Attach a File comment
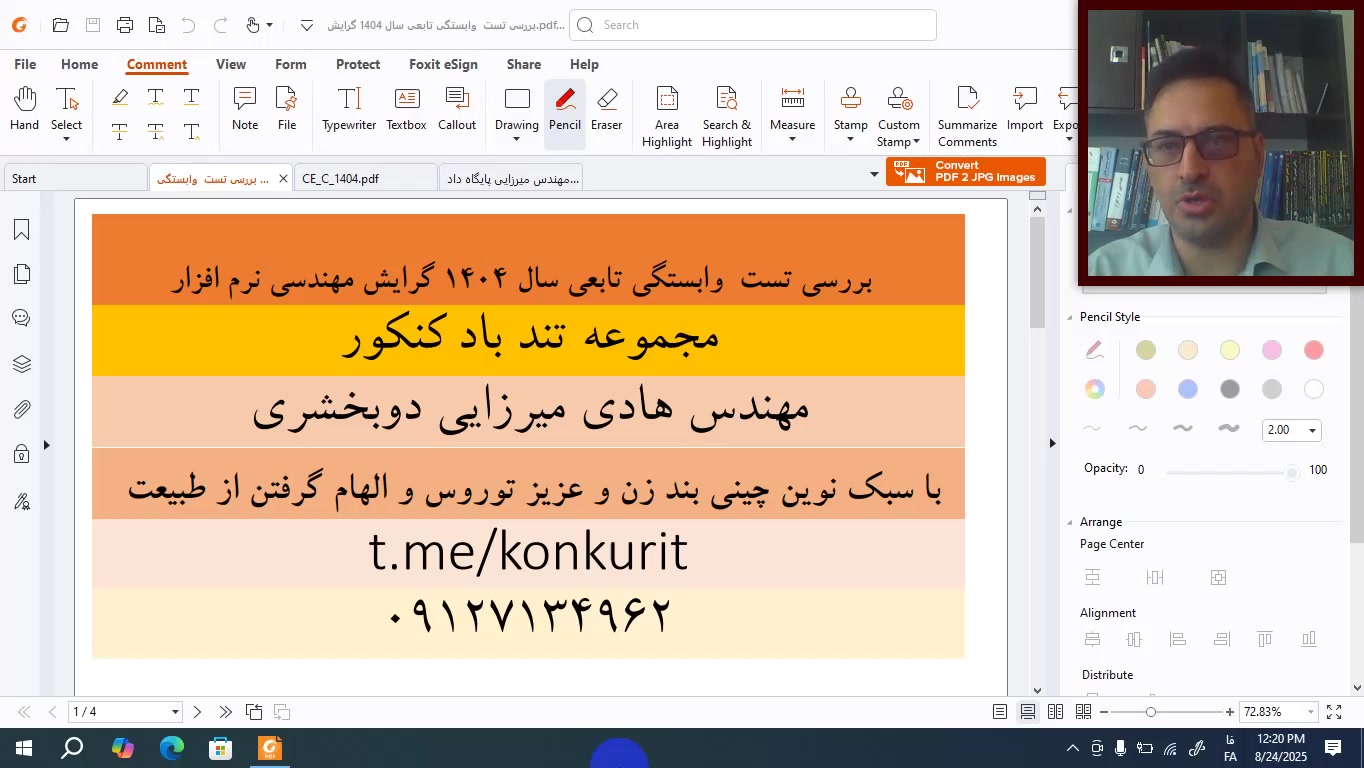This screenshot has width=1364, height=768. coord(287,109)
